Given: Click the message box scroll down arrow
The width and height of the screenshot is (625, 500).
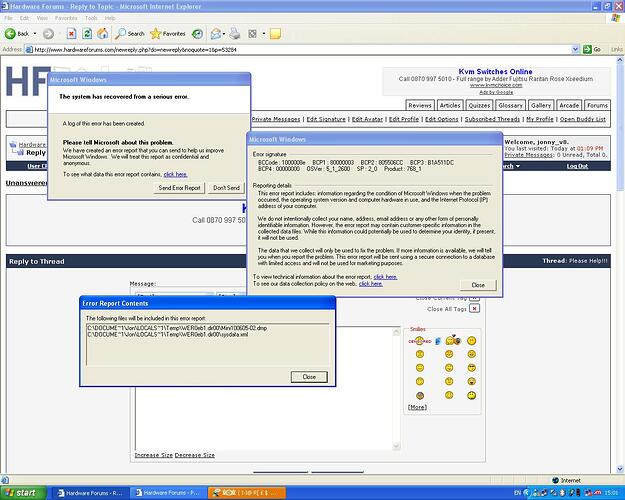Looking at the screenshot, I should 396,446.
